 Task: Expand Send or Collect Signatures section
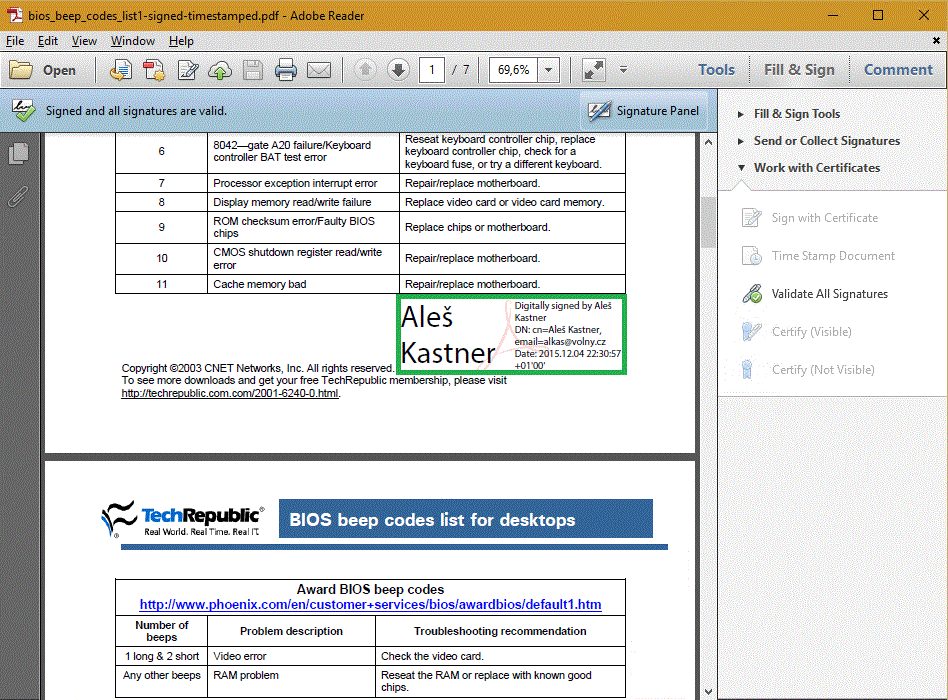click(826, 141)
